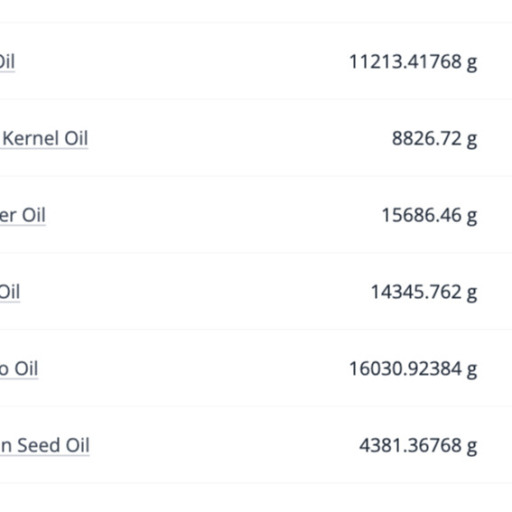Click empty middle of the Kernel Oil row

[x=233, y=138]
